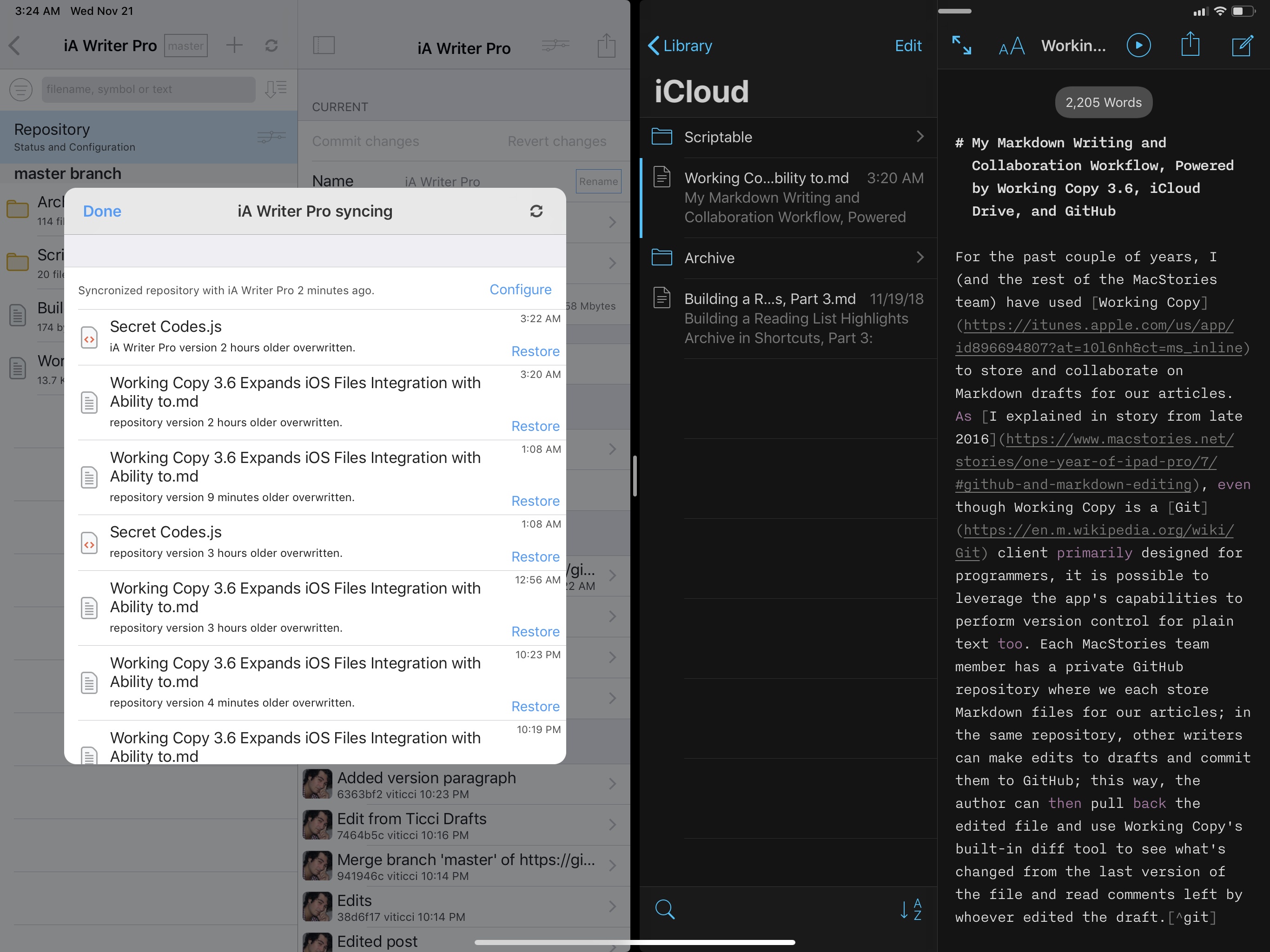
Task: Tap the 2,205 Words counter
Action: coord(1104,102)
